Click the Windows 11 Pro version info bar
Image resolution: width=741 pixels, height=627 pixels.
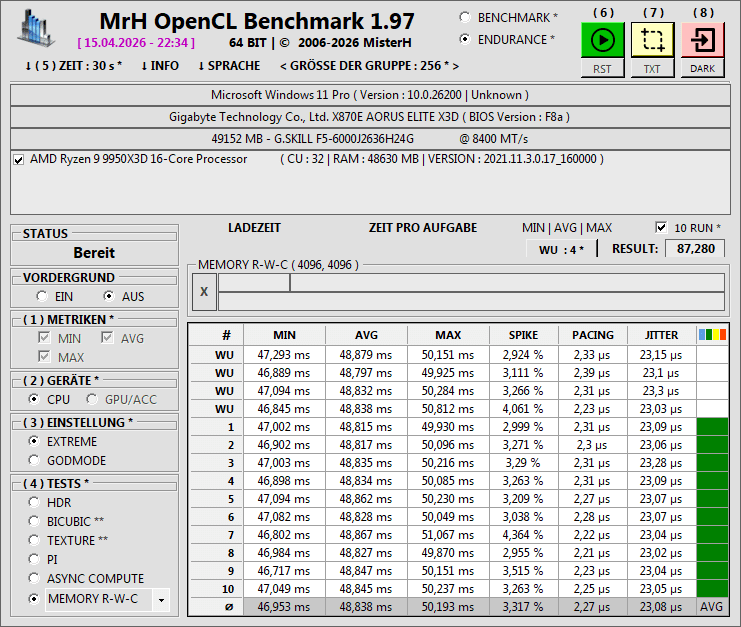click(x=370, y=95)
